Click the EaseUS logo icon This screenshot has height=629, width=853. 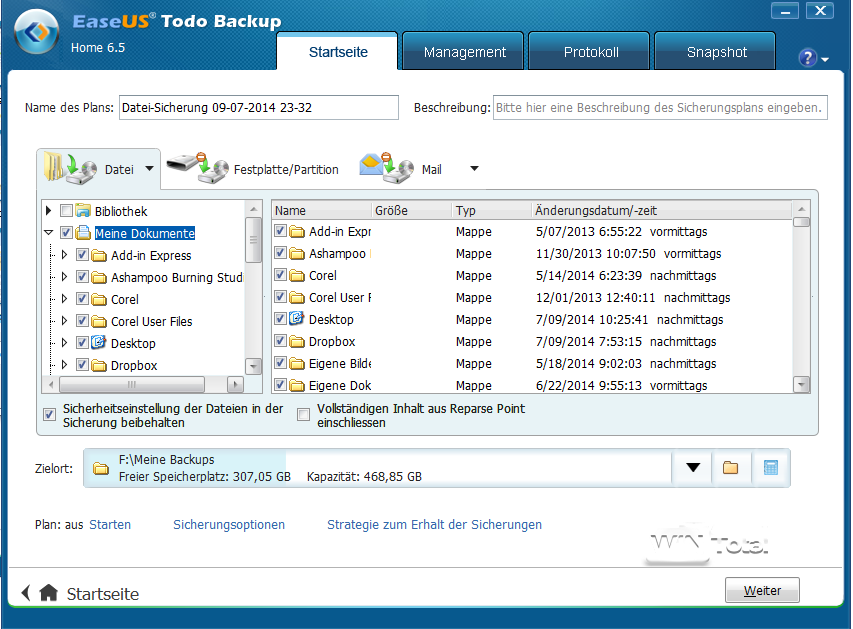coord(36,32)
